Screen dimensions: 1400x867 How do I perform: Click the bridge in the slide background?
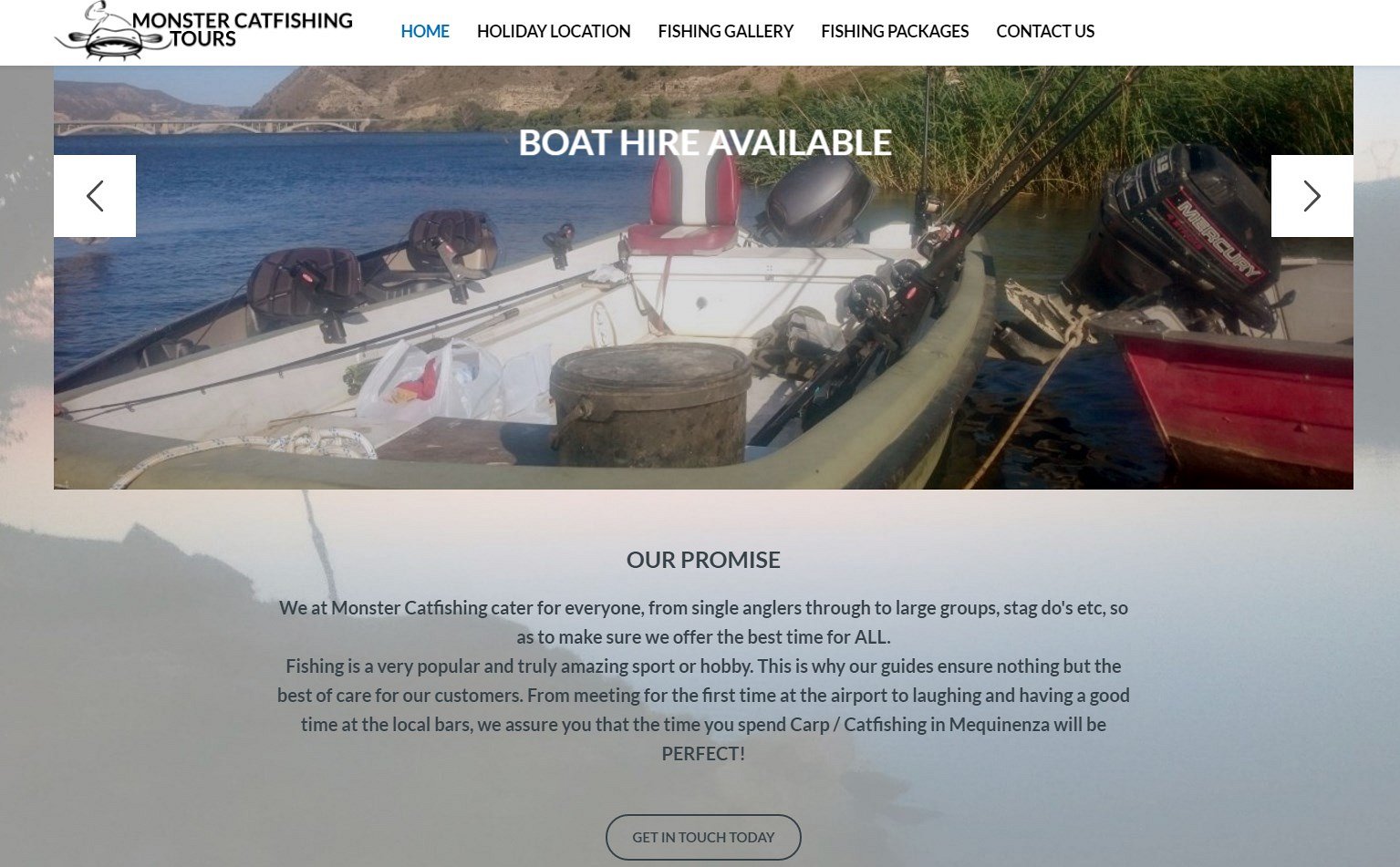[212, 127]
